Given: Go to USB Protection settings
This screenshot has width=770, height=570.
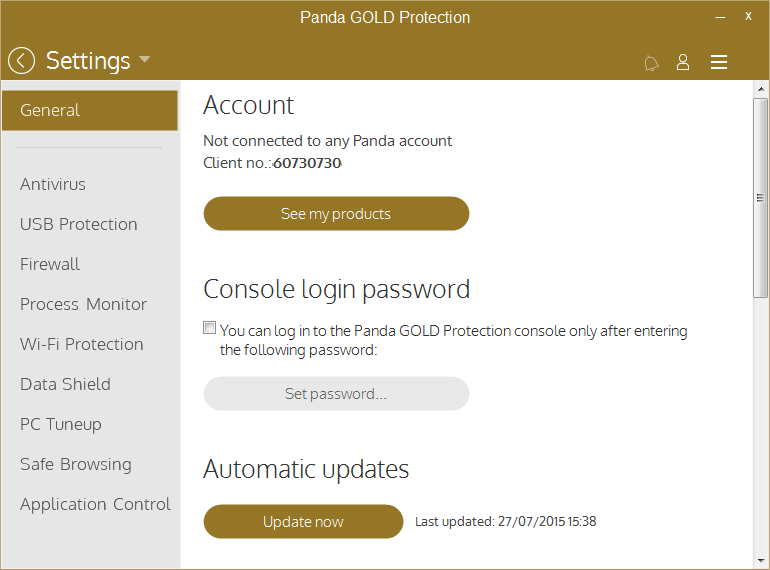Looking at the screenshot, I should coord(79,224).
